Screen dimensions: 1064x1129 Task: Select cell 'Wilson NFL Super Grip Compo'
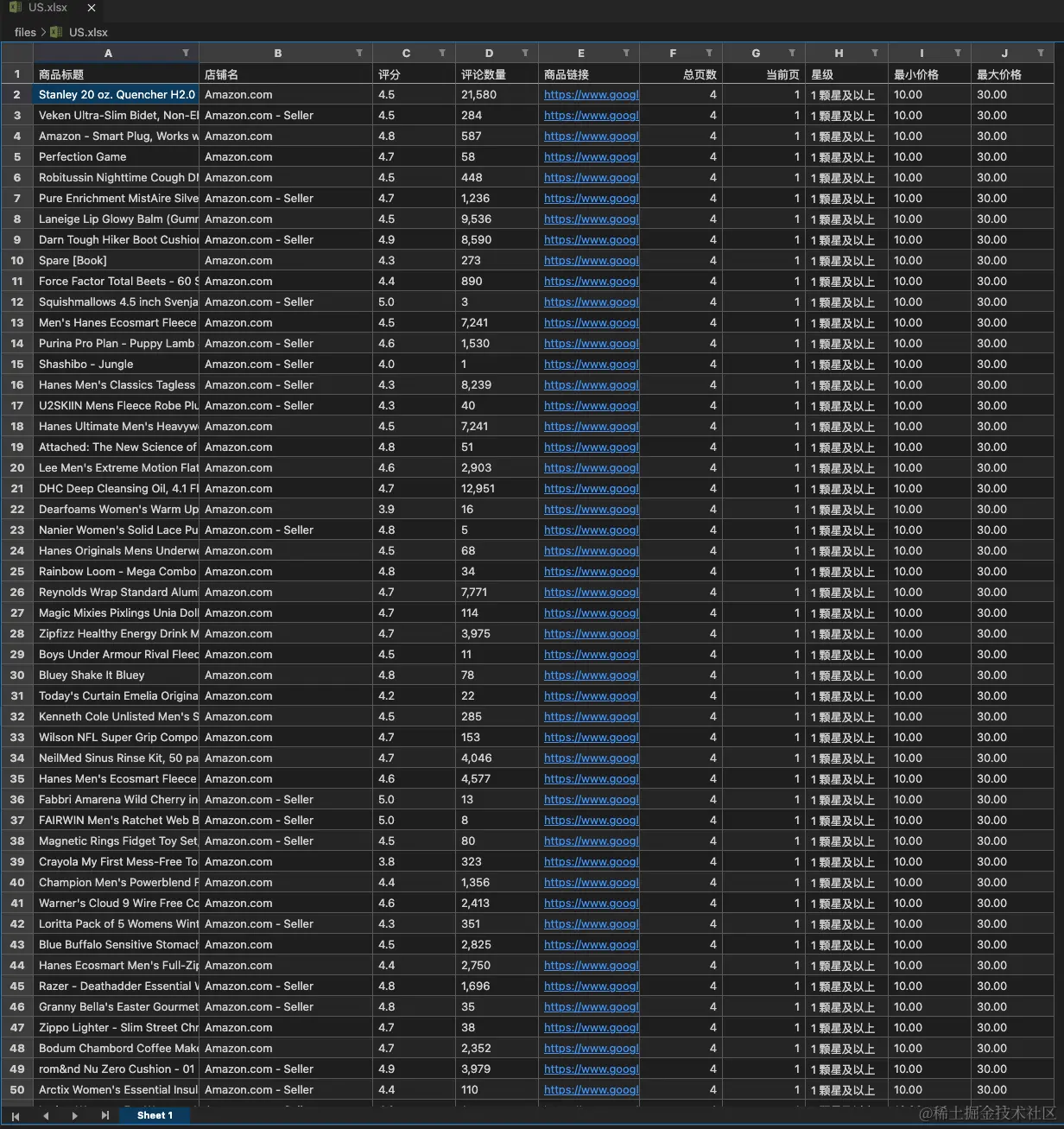(117, 738)
